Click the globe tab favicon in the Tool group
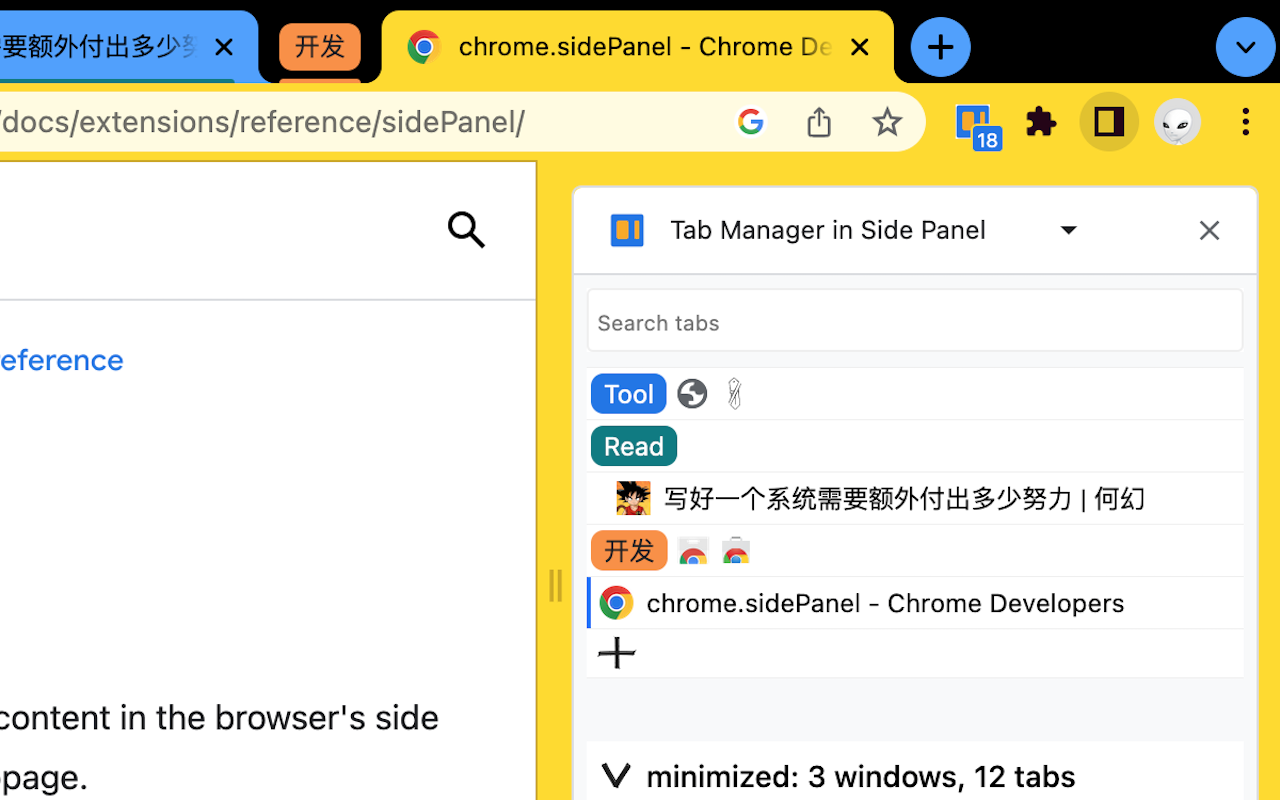This screenshot has width=1280, height=800. (x=692, y=394)
